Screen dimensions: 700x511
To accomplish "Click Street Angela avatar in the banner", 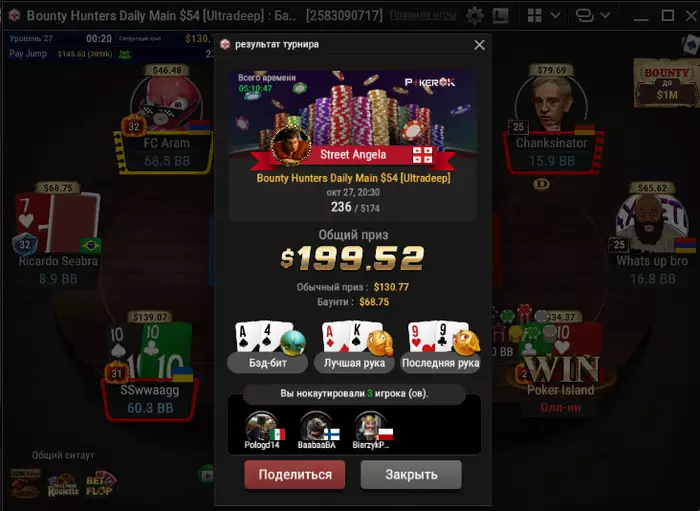I will 291,145.
